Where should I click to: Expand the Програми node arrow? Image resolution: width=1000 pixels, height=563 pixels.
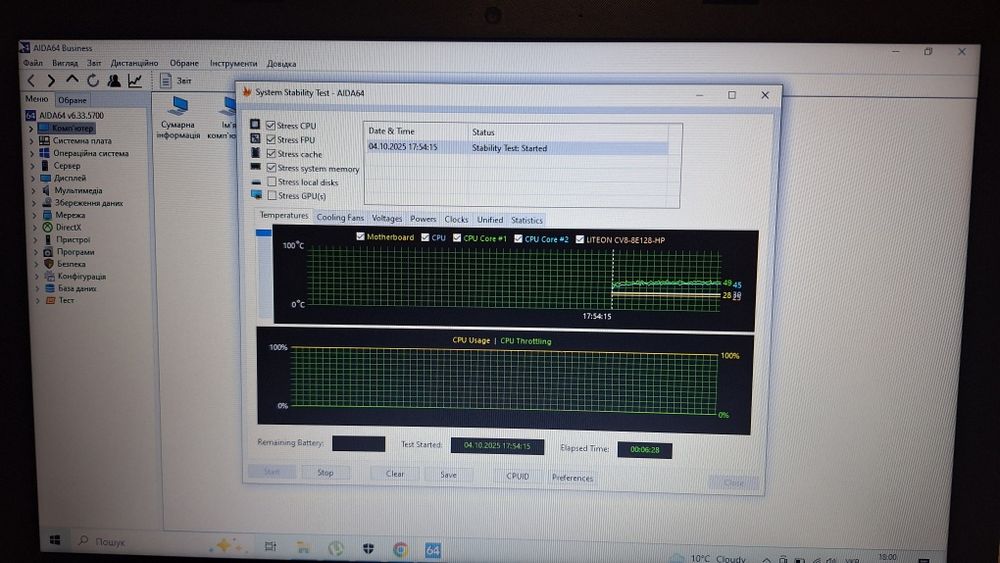pos(36,252)
